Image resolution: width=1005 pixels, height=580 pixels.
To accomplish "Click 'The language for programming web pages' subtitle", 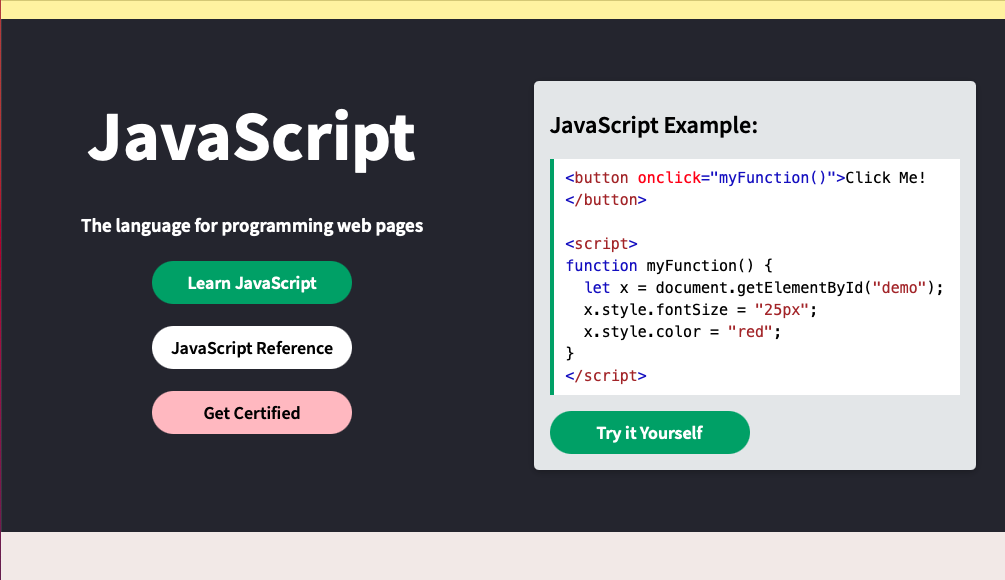I will [252, 226].
